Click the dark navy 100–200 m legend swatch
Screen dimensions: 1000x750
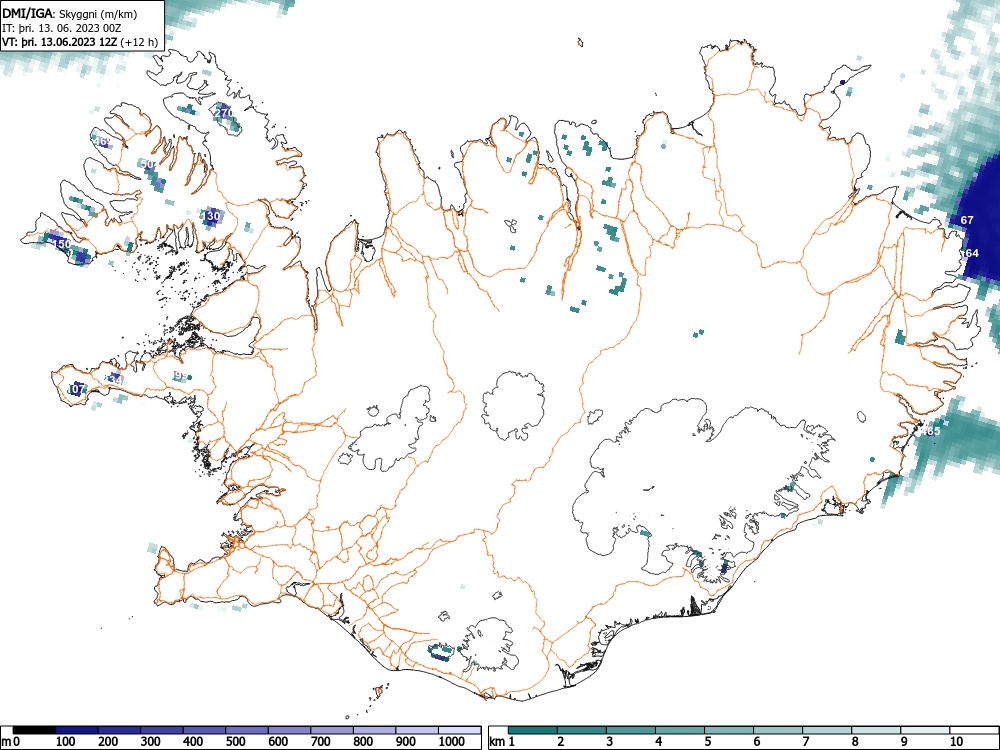point(77,730)
